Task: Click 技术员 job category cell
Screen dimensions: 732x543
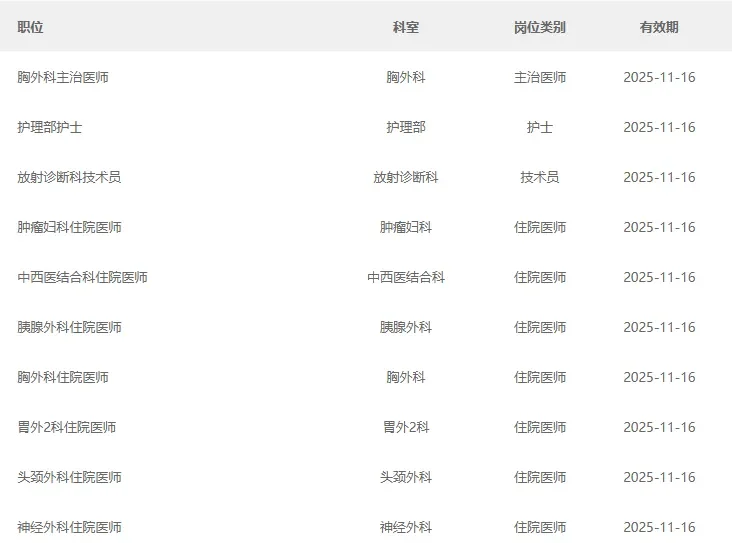Action: (539, 177)
